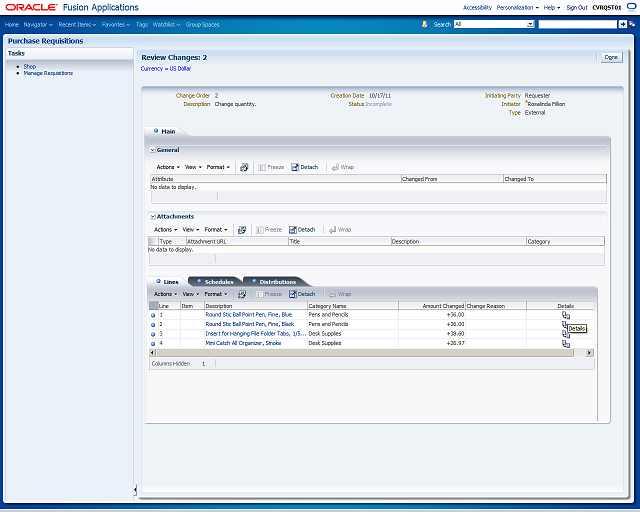Open Insert for Hanging File Folder Tabs link

(x=256, y=334)
